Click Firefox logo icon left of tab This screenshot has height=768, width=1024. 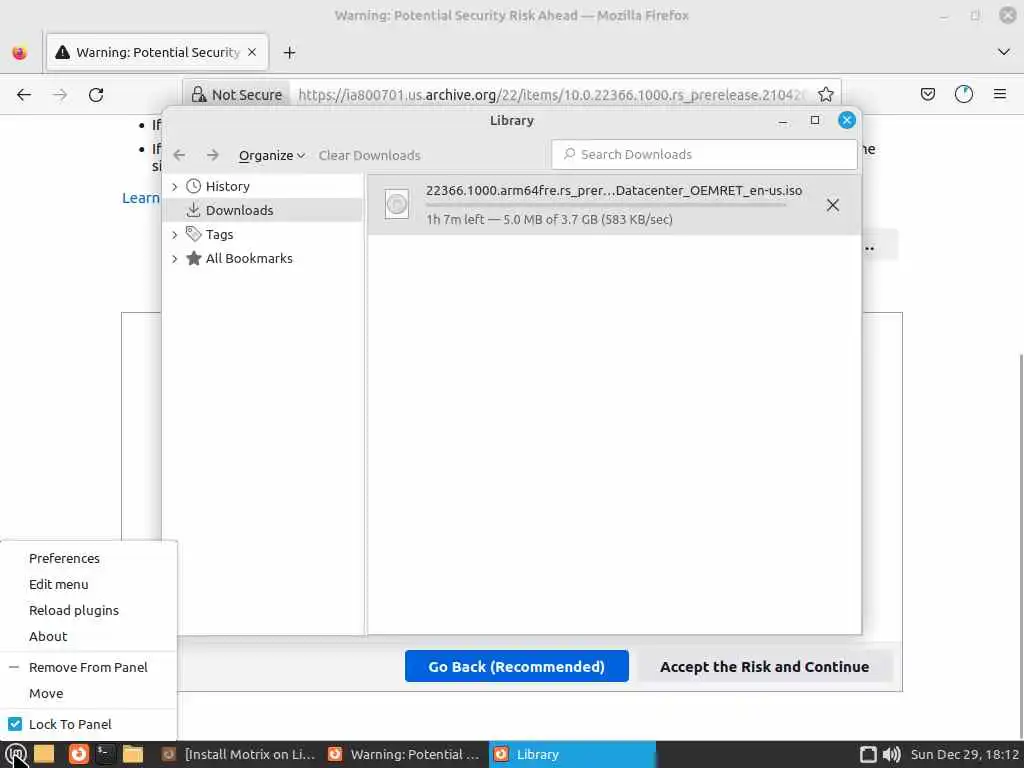[x=20, y=52]
